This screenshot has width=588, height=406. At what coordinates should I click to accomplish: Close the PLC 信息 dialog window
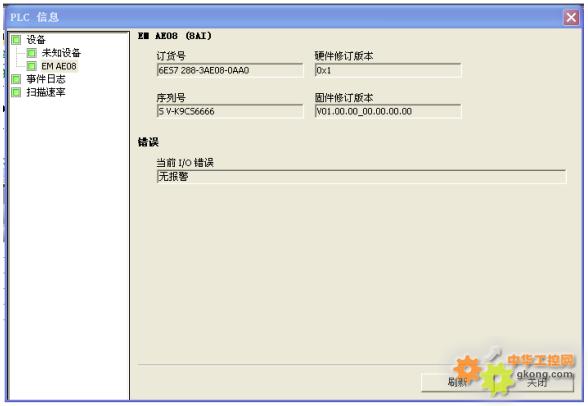click(571, 17)
